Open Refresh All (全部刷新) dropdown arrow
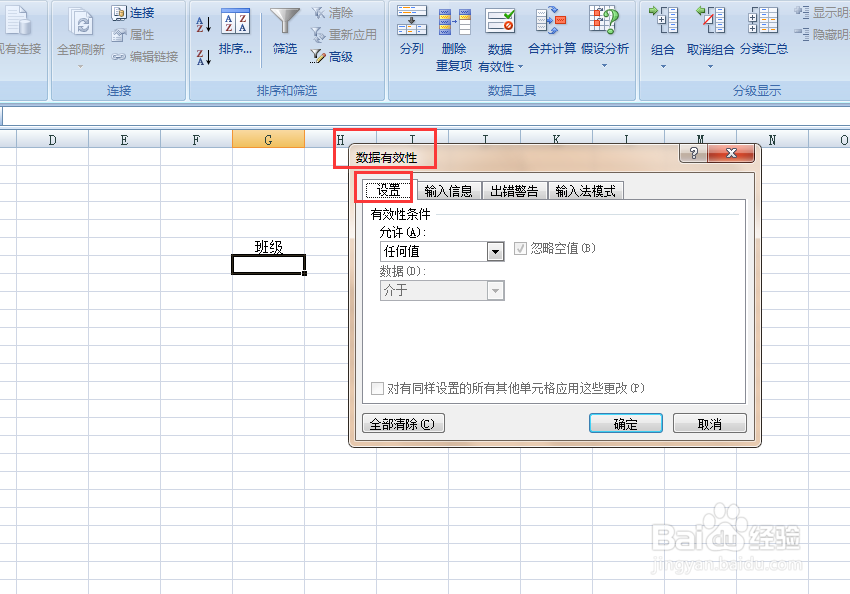The image size is (850, 594). click(x=80, y=66)
